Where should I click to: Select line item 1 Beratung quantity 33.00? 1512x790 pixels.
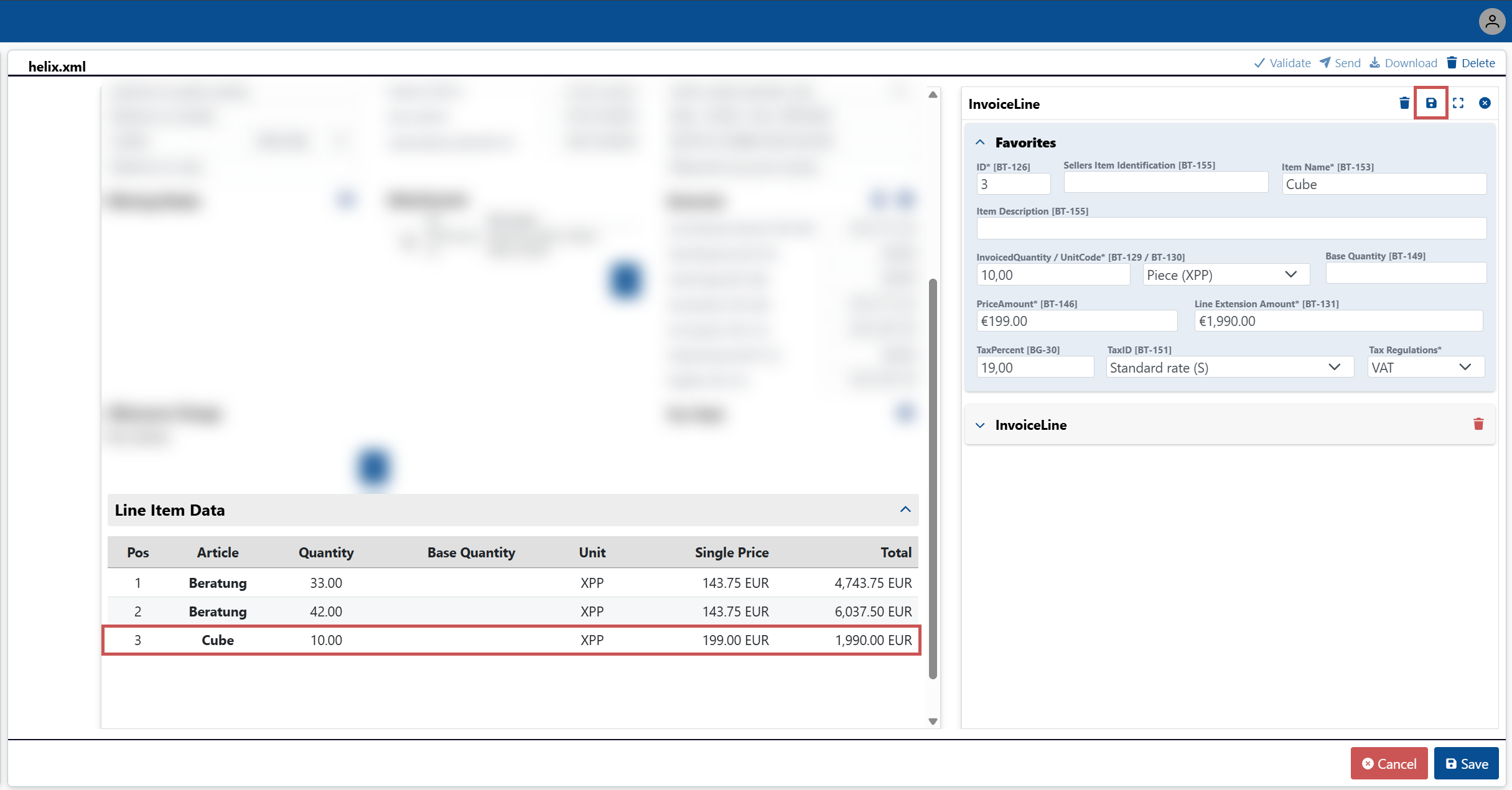[513, 583]
